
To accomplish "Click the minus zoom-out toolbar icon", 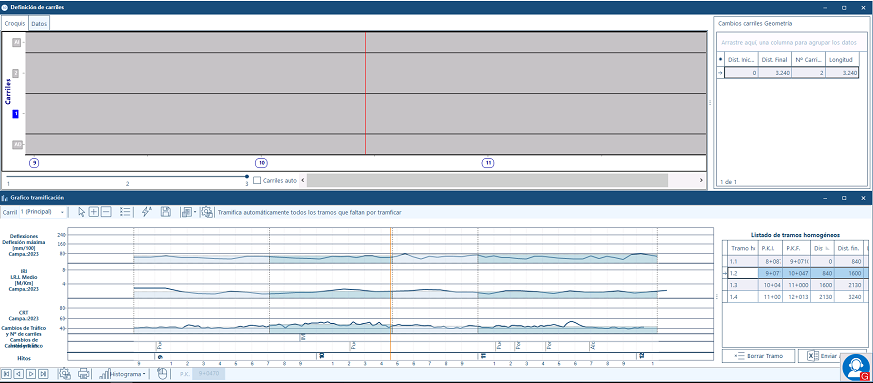I will pos(106,212).
